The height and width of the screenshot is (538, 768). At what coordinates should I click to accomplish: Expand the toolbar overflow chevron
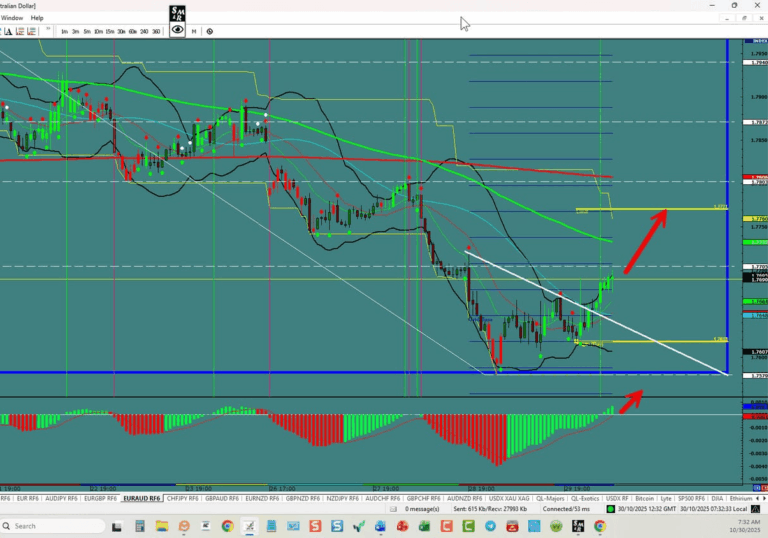click(x=48, y=29)
